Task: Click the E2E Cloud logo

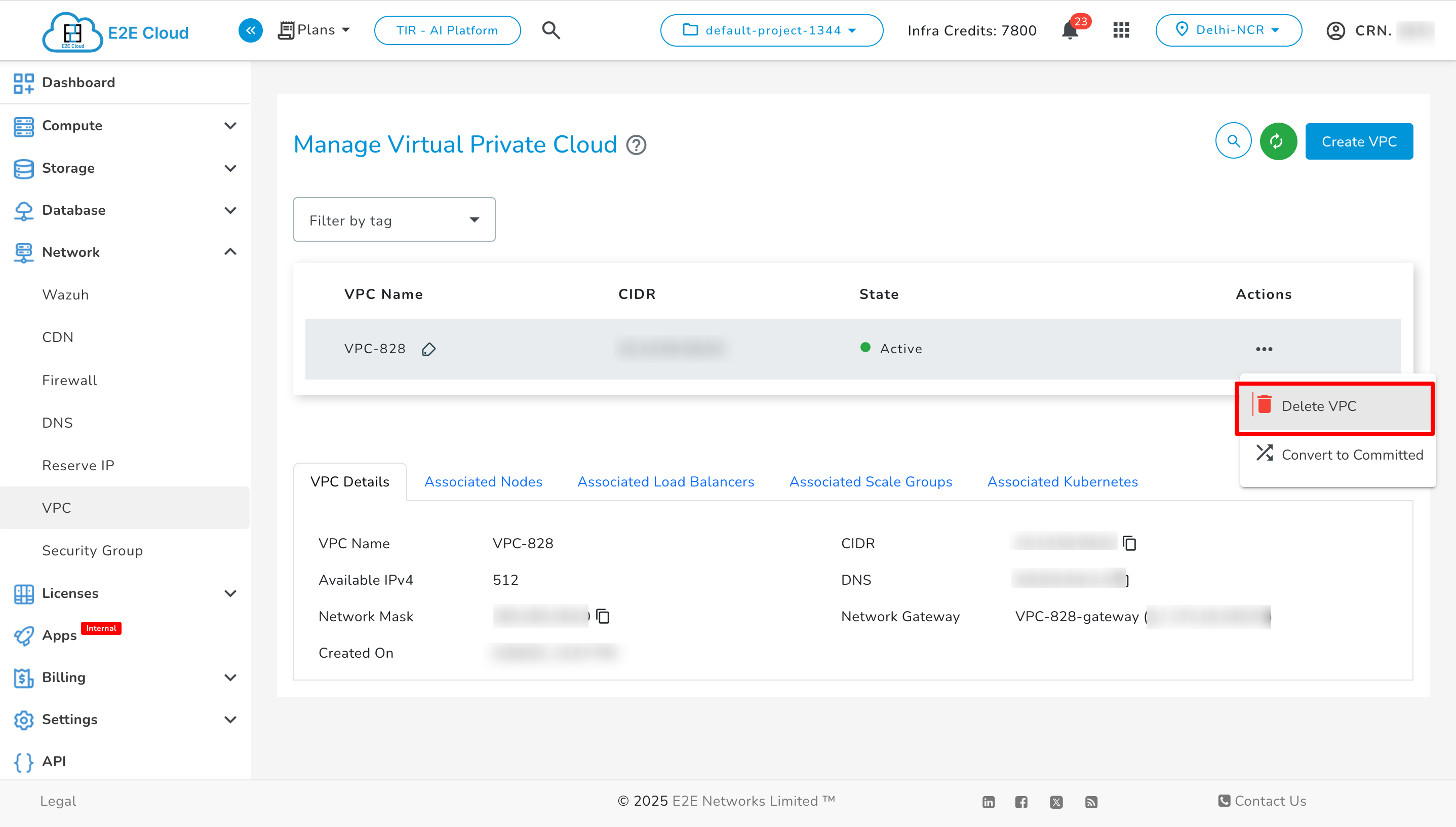Action: [x=116, y=32]
